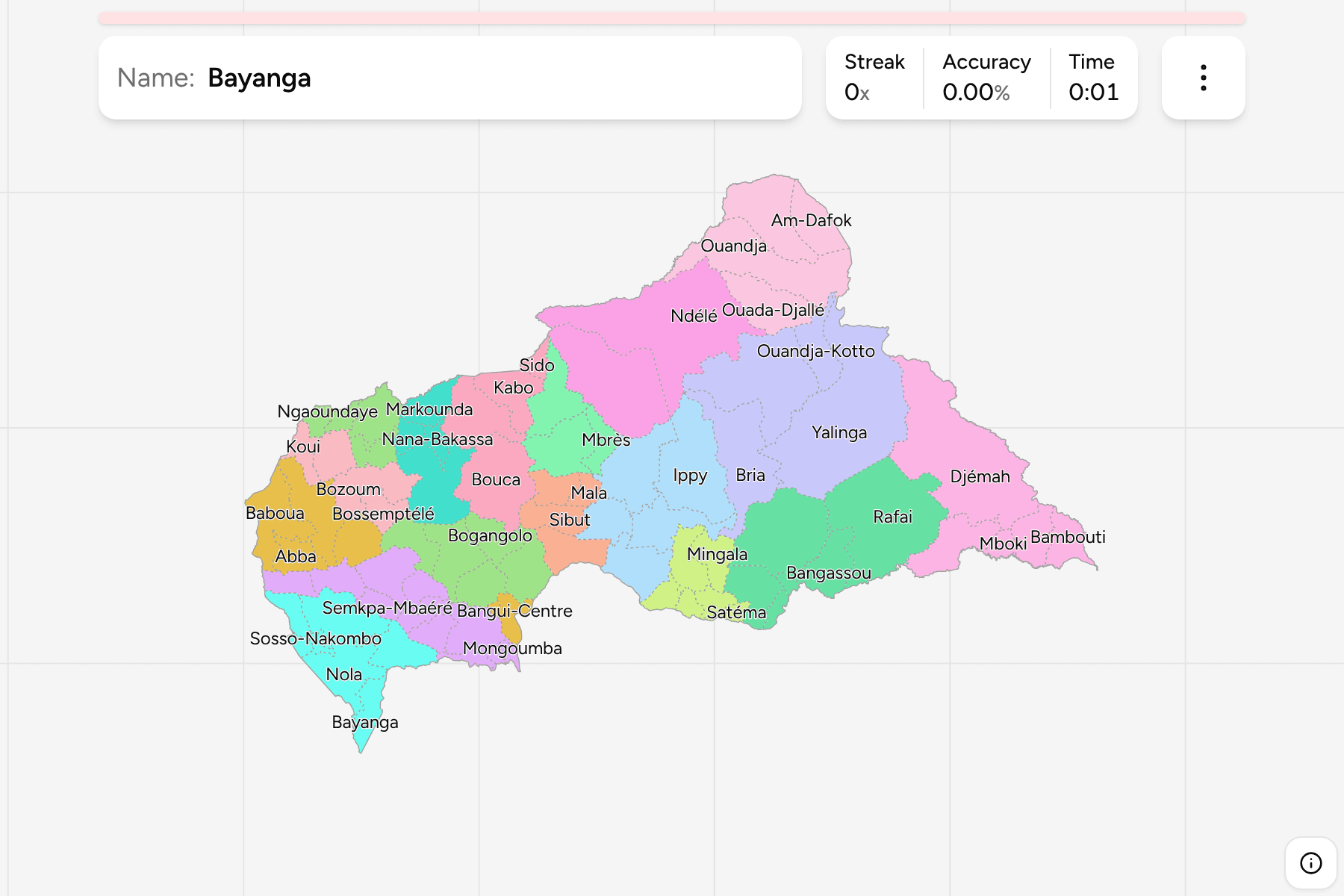Click the Koui region label
Screen dimensions: 1344x896
(x=303, y=447)
